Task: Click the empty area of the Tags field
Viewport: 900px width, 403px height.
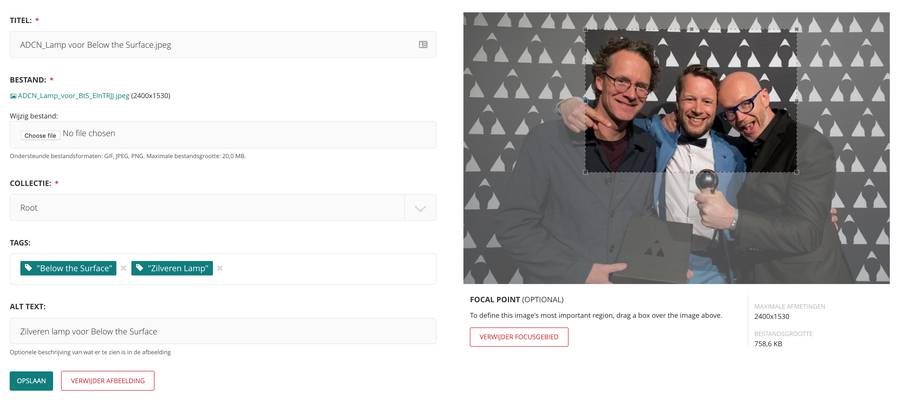Action: pos(327,269)
